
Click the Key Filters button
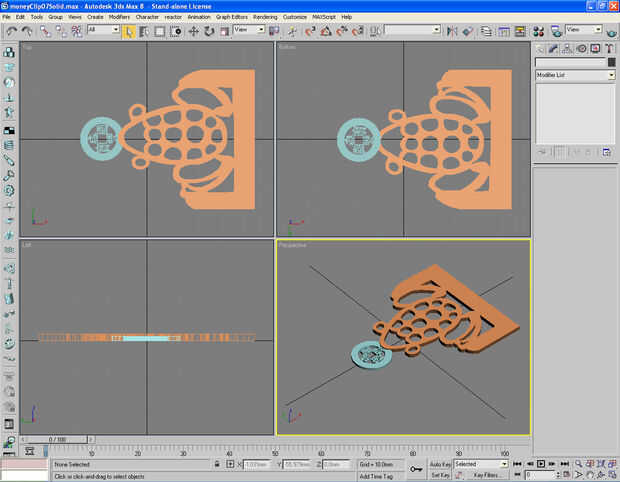[486, 475]
